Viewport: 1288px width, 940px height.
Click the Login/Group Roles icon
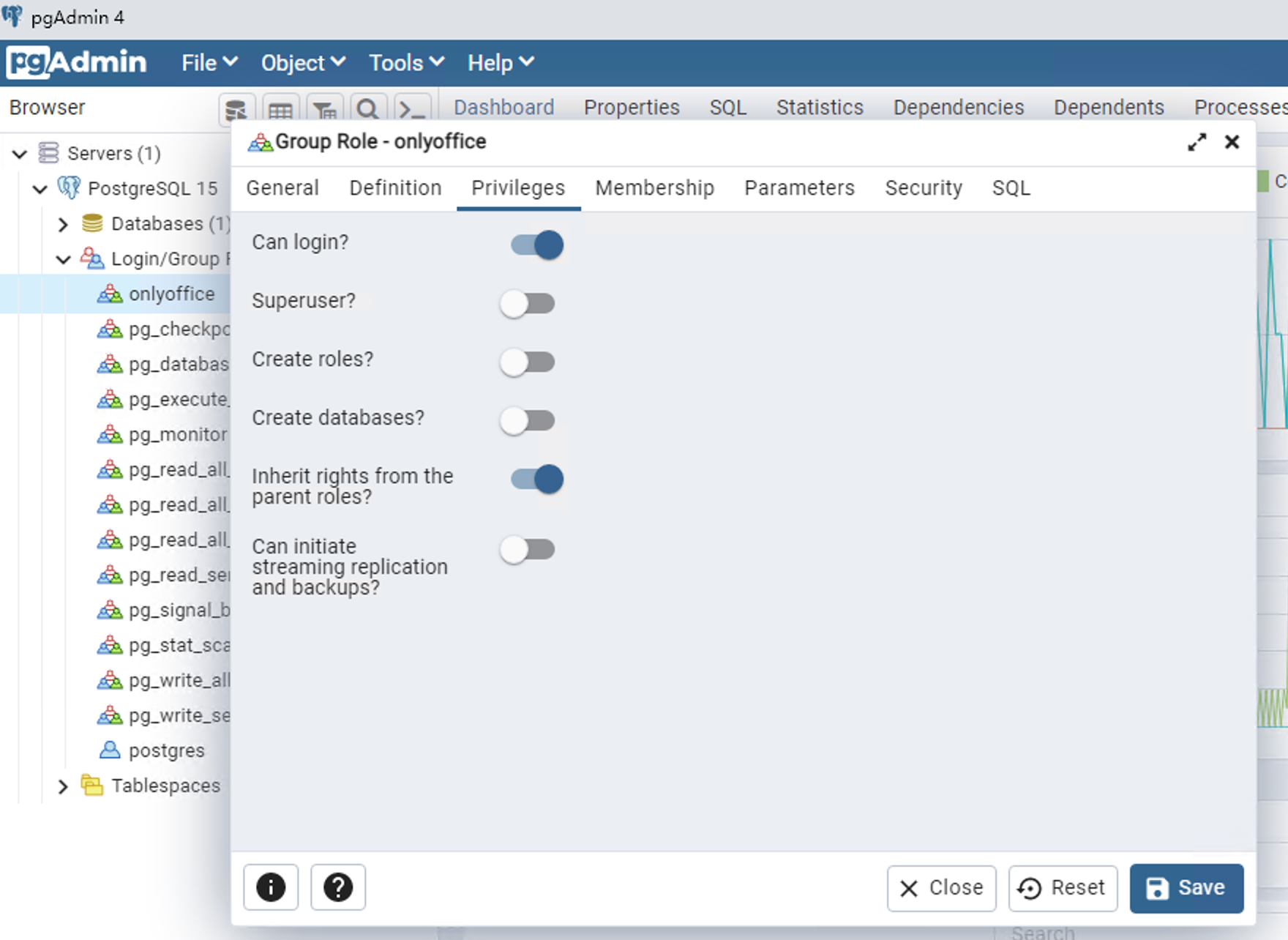point(92,258)
